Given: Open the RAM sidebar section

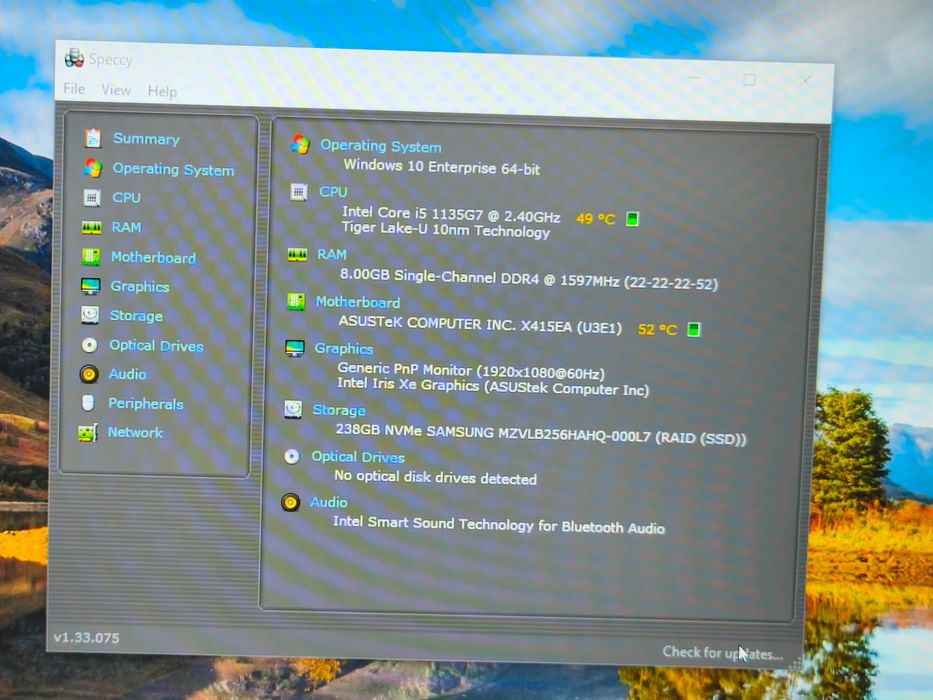Looking at the screenshot, I should (x=126, y=227).
